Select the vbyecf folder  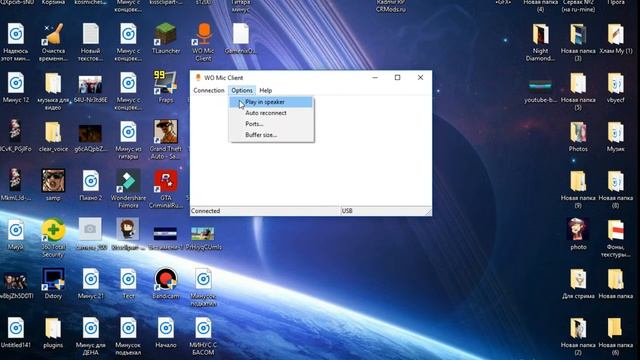(616, 87)
